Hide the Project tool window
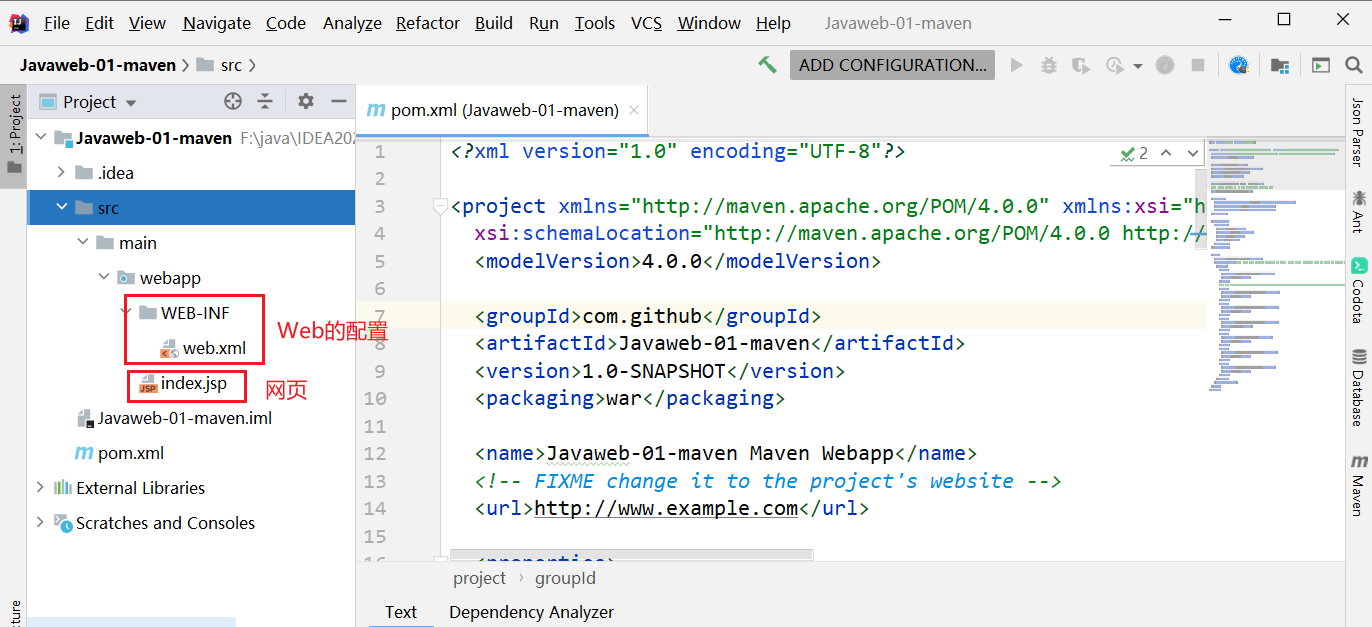The image size is (1372, 627). (339, 101)
